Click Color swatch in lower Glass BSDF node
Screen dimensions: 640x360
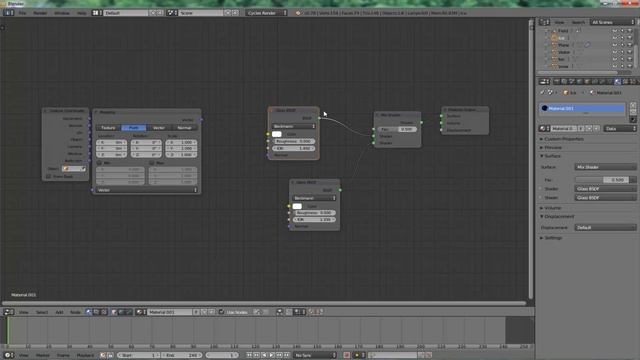click(x=297, y=206)
